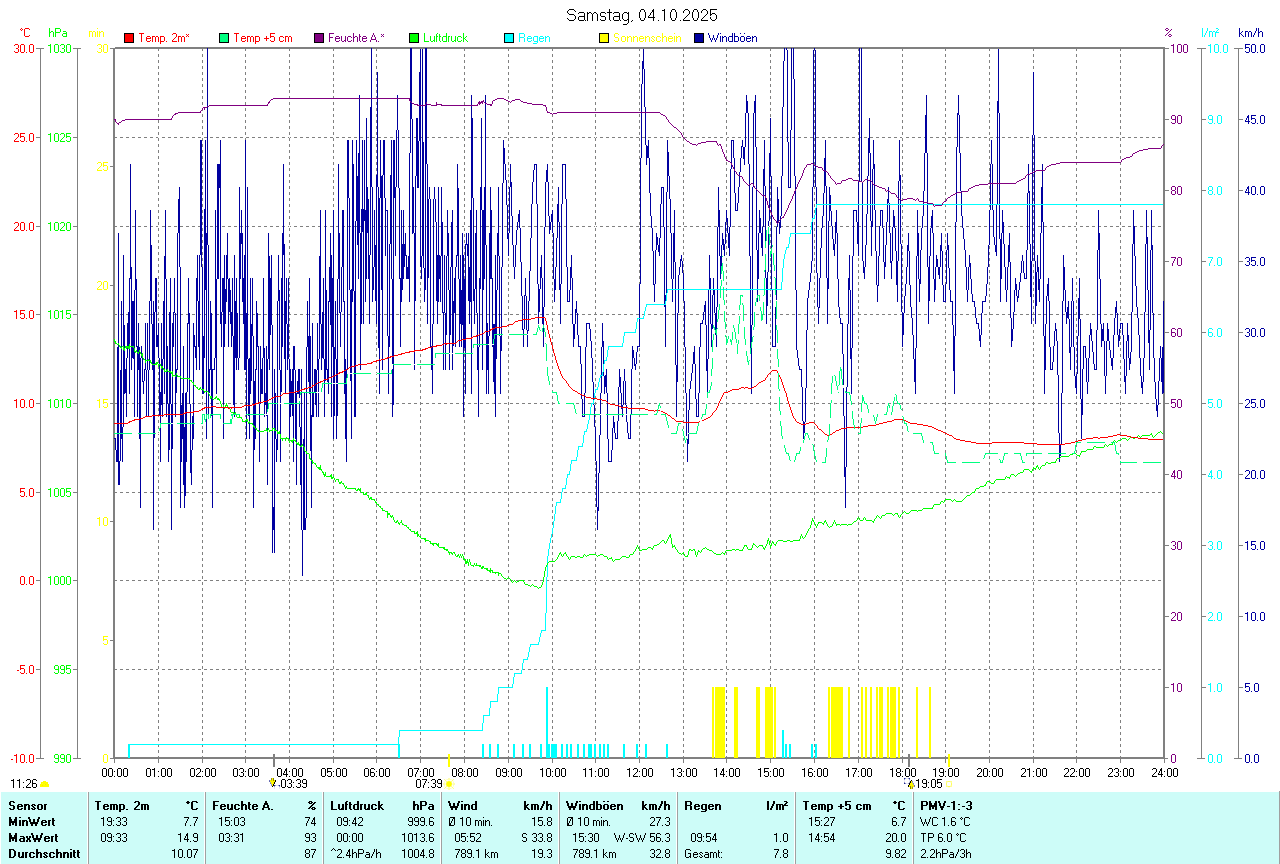Click the yellow Sonnenschein legend square
This screenshot has width=1280, height=864.
pos(604,38)
